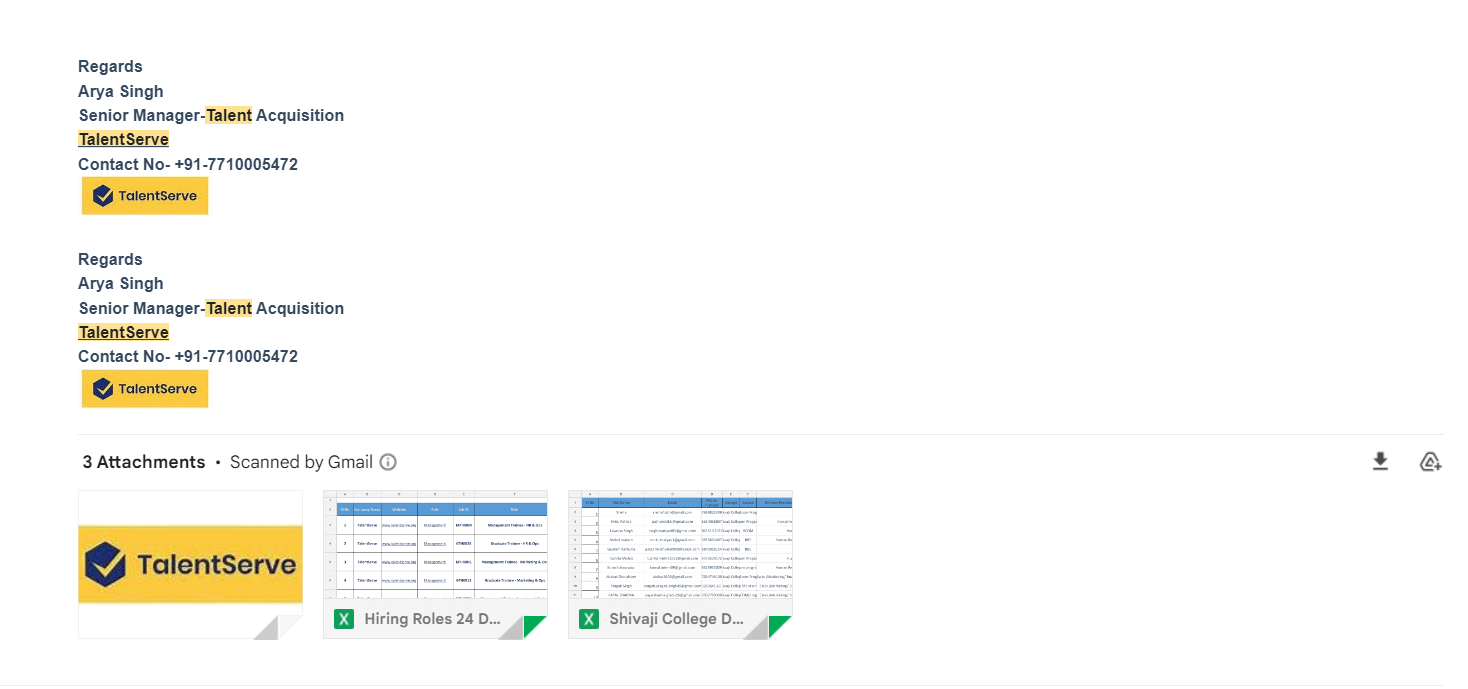
Task: Click first 'Contact No- +91-7710005472' line
Action: (x=188, y=164)
